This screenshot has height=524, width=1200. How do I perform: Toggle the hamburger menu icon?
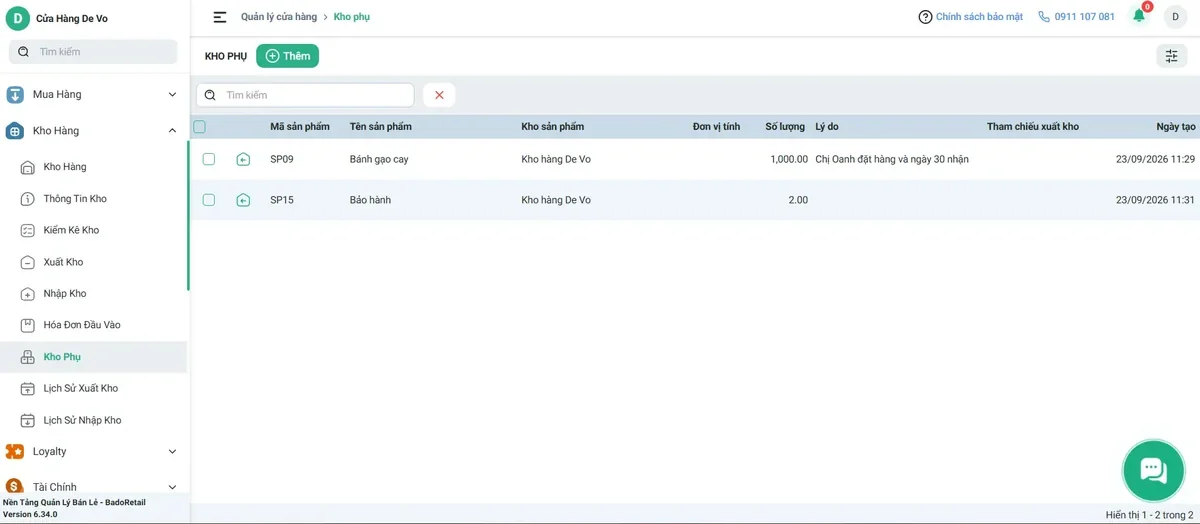pos(220,17)
